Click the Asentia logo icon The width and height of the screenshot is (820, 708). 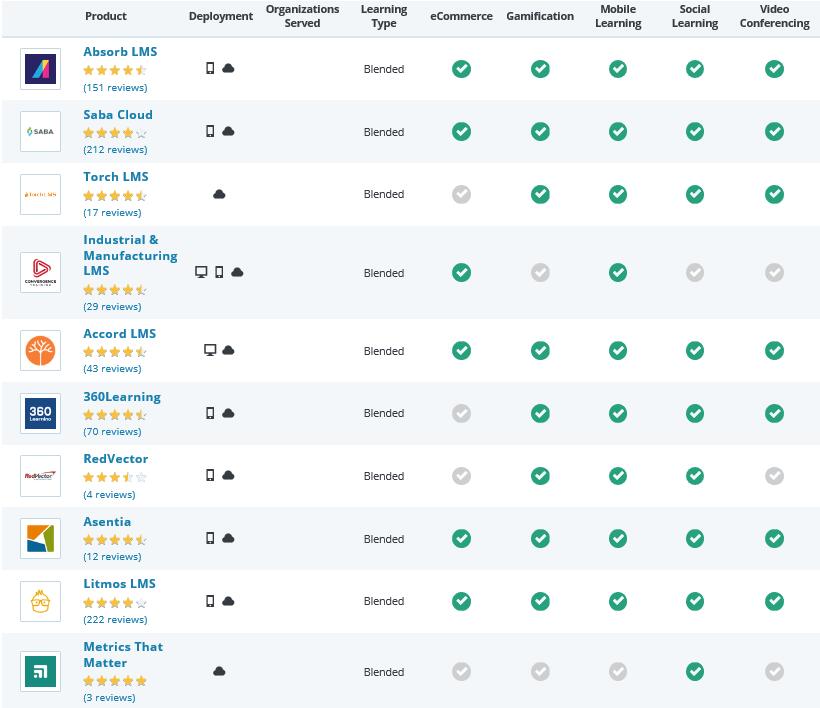pos(40,539)
